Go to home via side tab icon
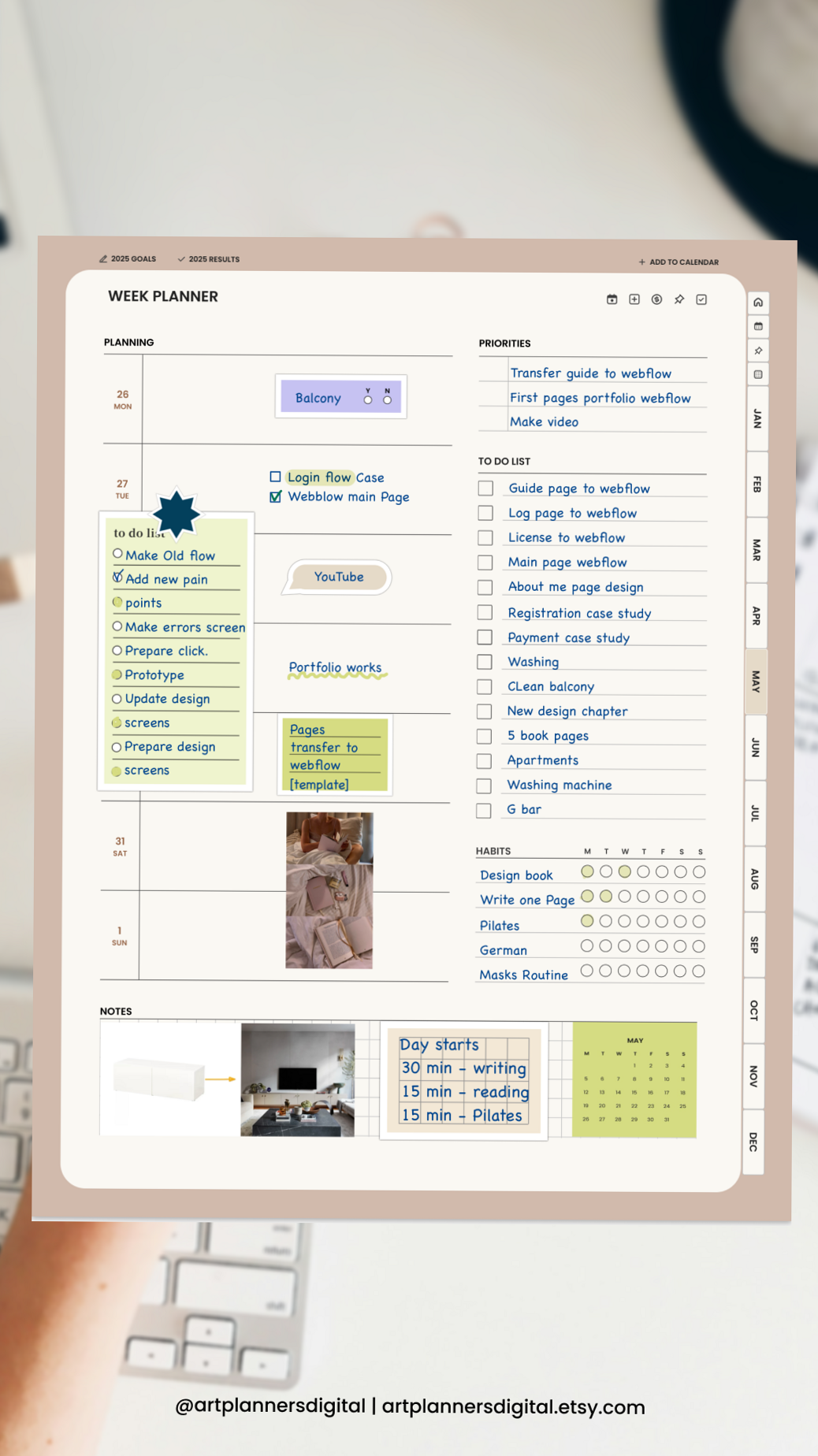This screenshot has height=1456, width=818. [758, 303]
